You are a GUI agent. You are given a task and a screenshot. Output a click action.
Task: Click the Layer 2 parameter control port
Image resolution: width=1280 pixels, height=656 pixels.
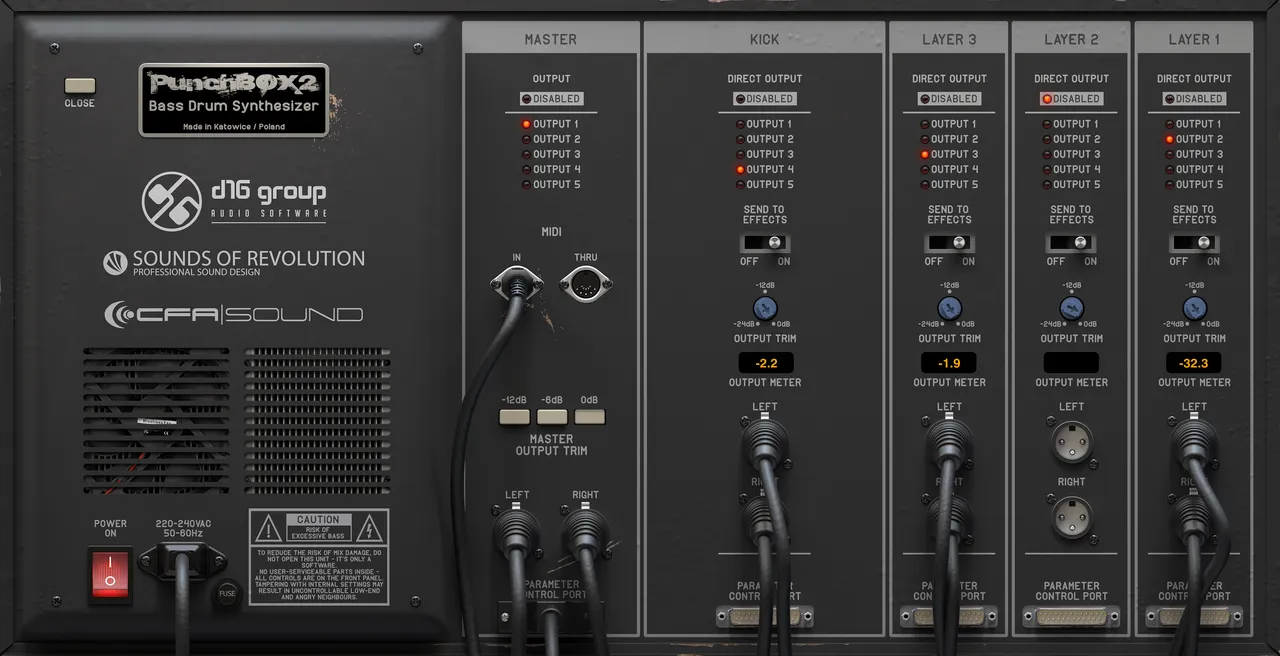point(1071,617)
